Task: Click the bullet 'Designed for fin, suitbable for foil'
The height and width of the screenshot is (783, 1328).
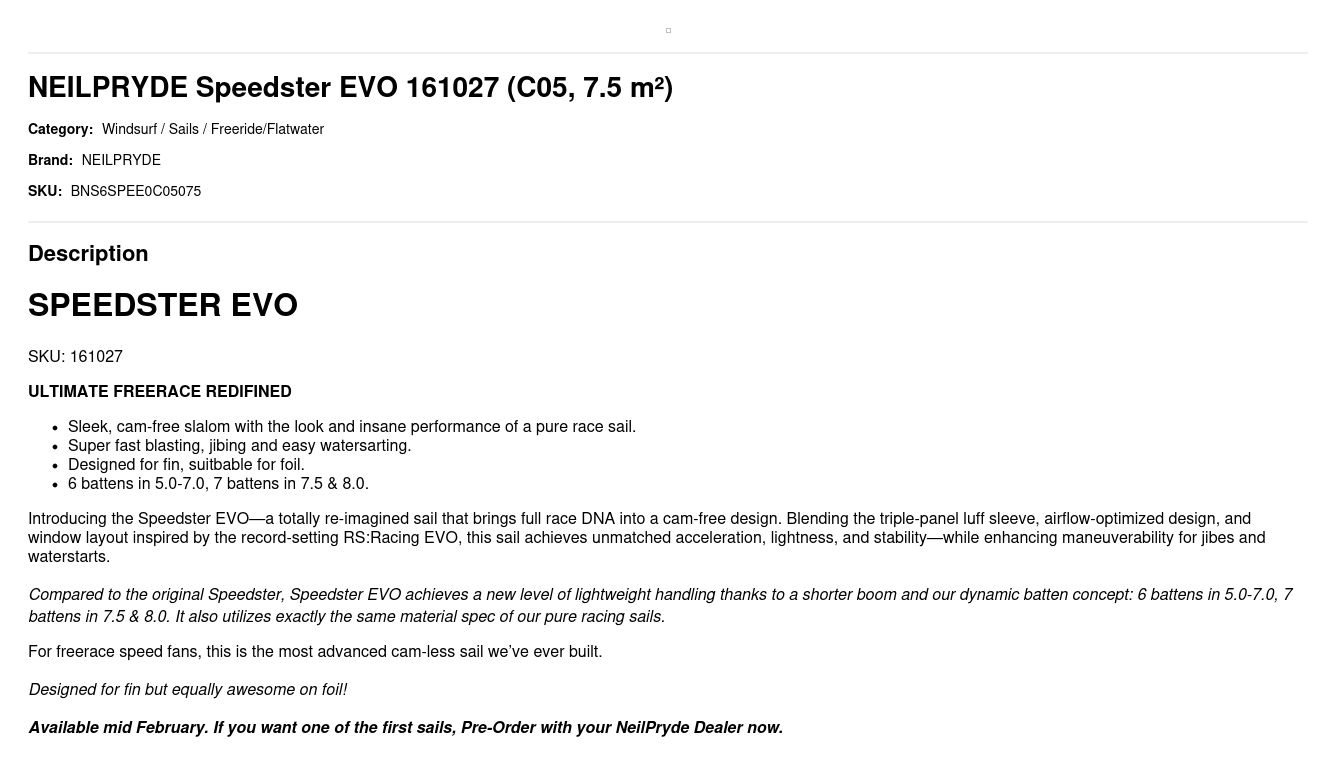Action: click(x=186, y=465)
